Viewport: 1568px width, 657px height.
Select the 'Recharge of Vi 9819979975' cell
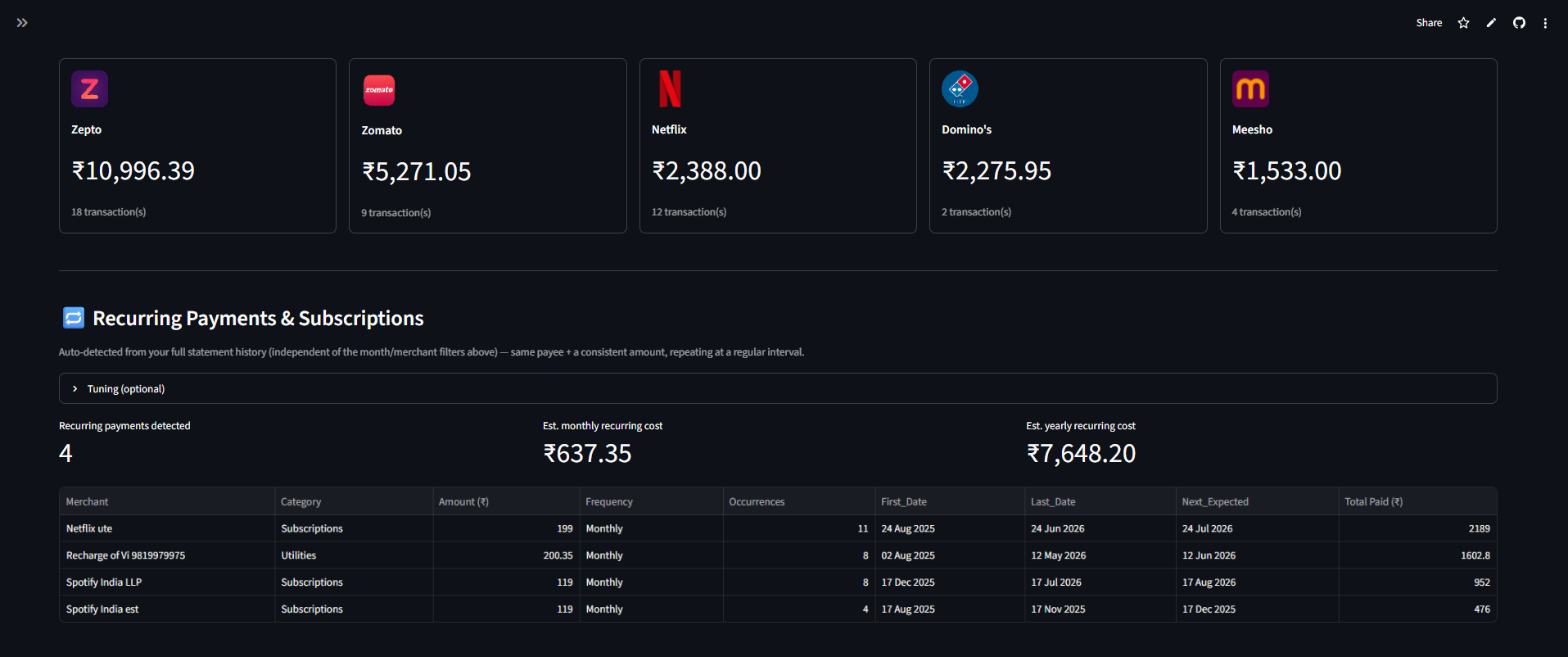pos(167,555)
